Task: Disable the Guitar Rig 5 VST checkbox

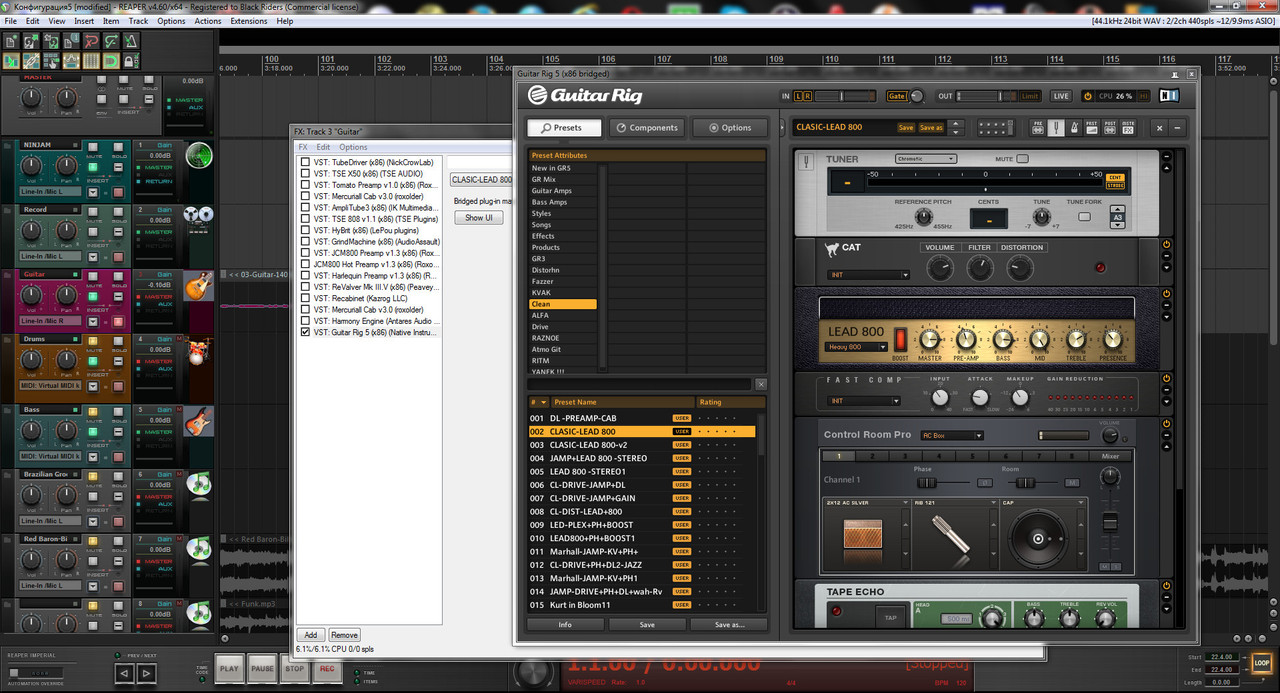Action: pos(306,332)
